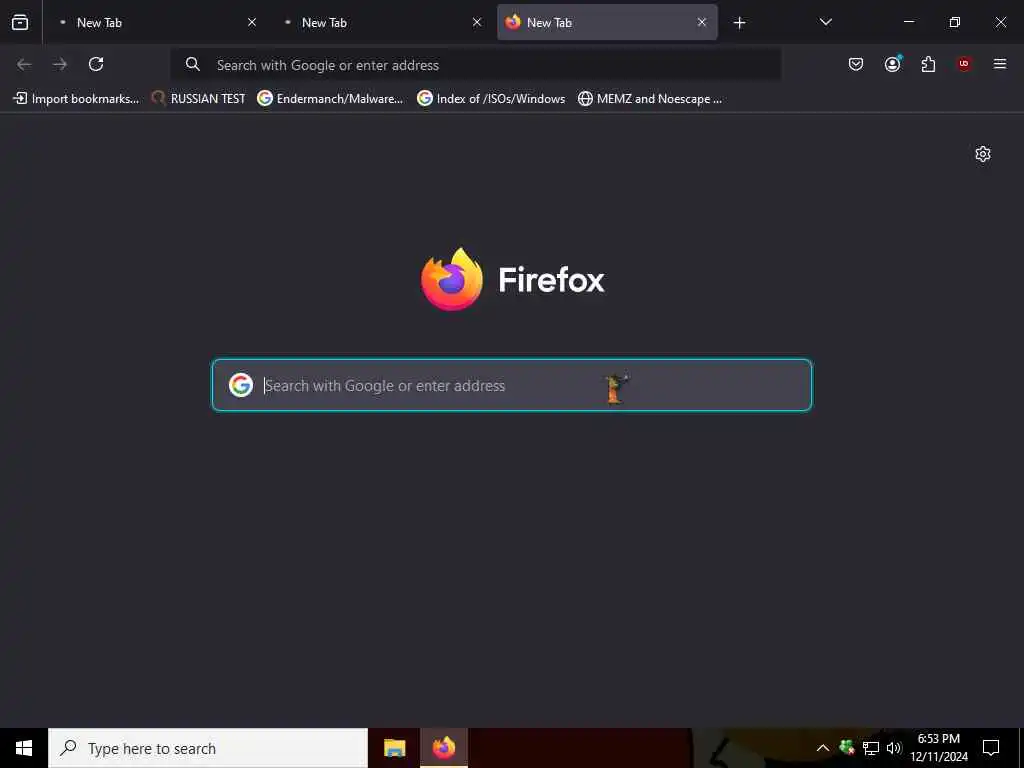Expand the list all tabs chevron
The width and height of the screenshot is (1024, 768).
pos(825,22)
